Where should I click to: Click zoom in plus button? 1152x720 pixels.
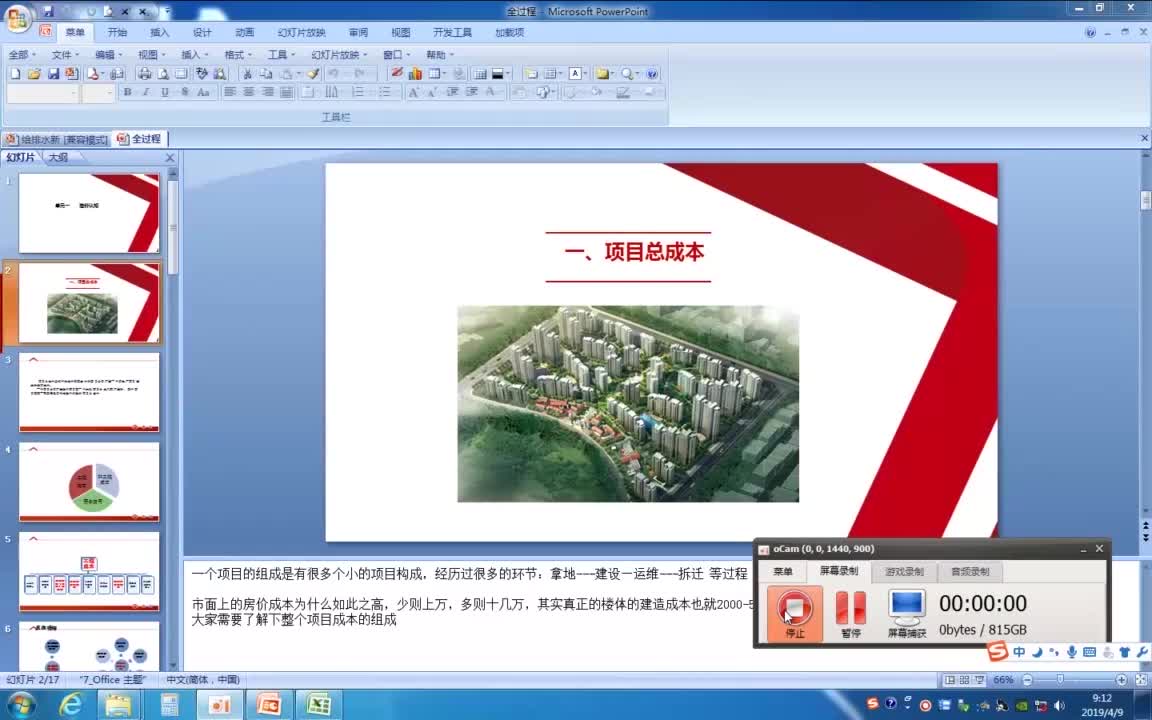click(x=1121, y=680)
